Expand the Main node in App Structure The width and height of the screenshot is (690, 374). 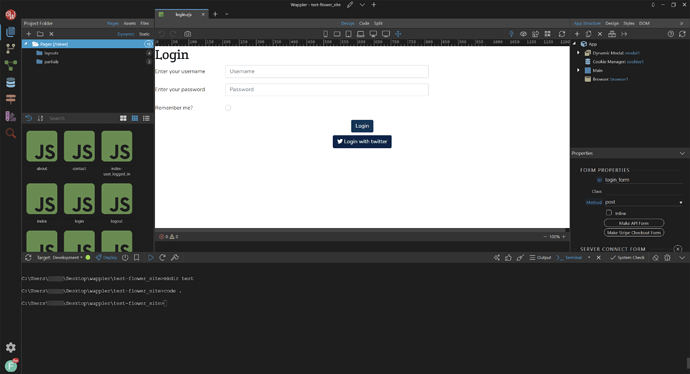tap(579, 70)
